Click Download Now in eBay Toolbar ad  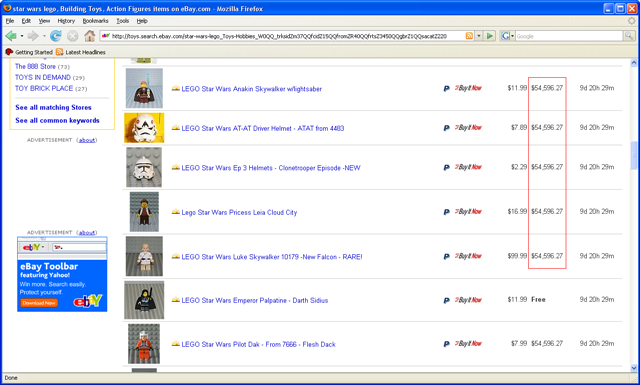[39, 303]
